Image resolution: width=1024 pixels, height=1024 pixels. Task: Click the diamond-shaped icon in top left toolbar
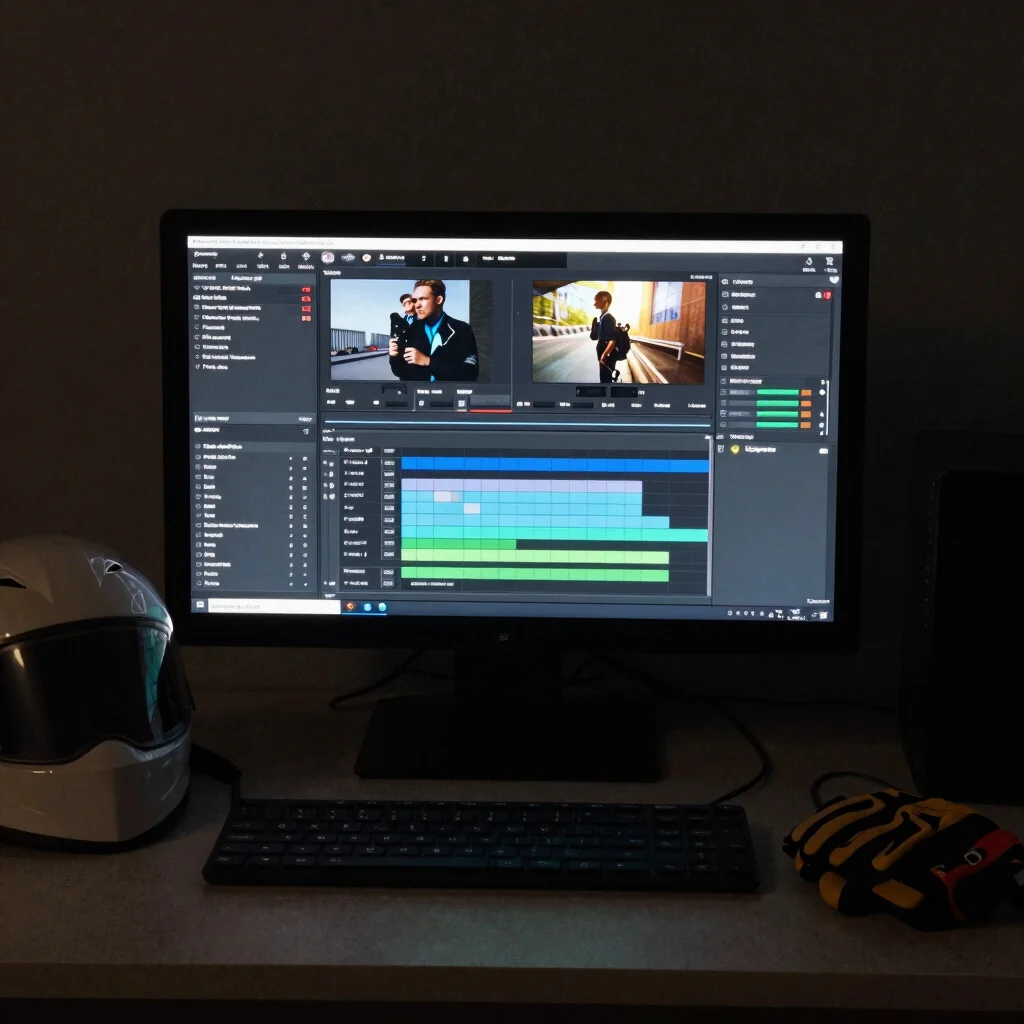[x=306, y=256]
